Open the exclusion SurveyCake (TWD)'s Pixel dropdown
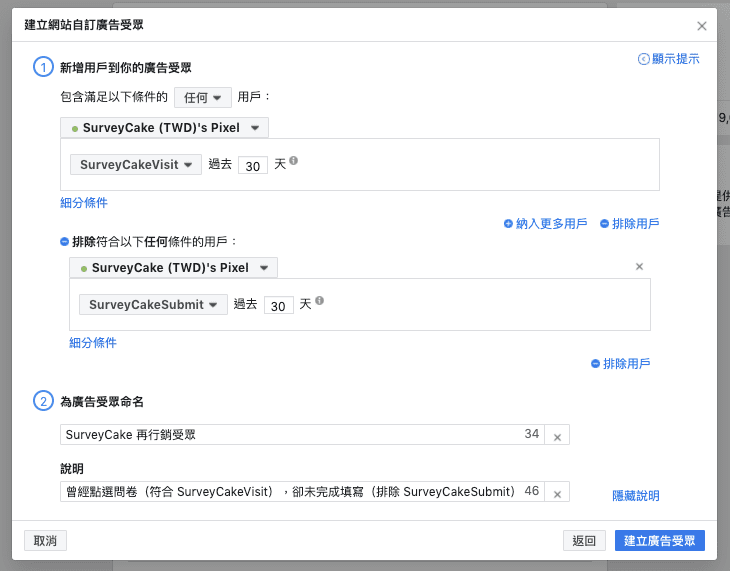Image resolution: width=730 pixels, height=571 pixels. coord(173,268)
